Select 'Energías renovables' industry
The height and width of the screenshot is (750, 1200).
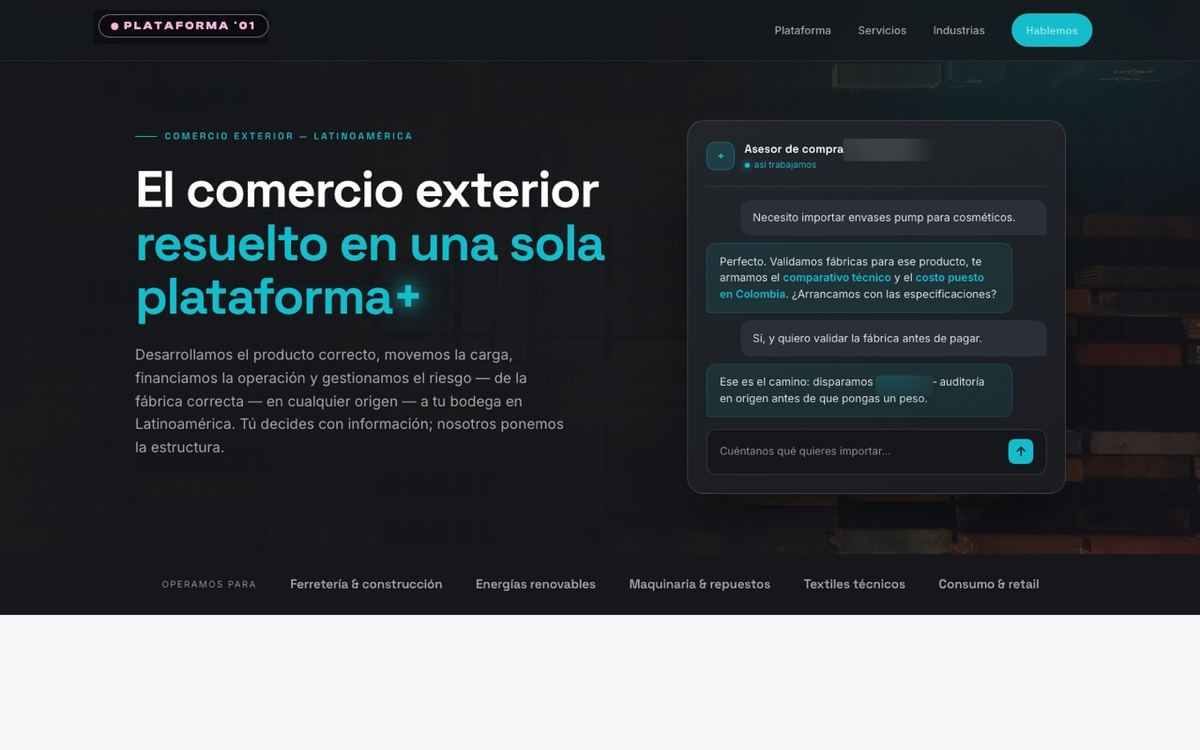point(535,584)
